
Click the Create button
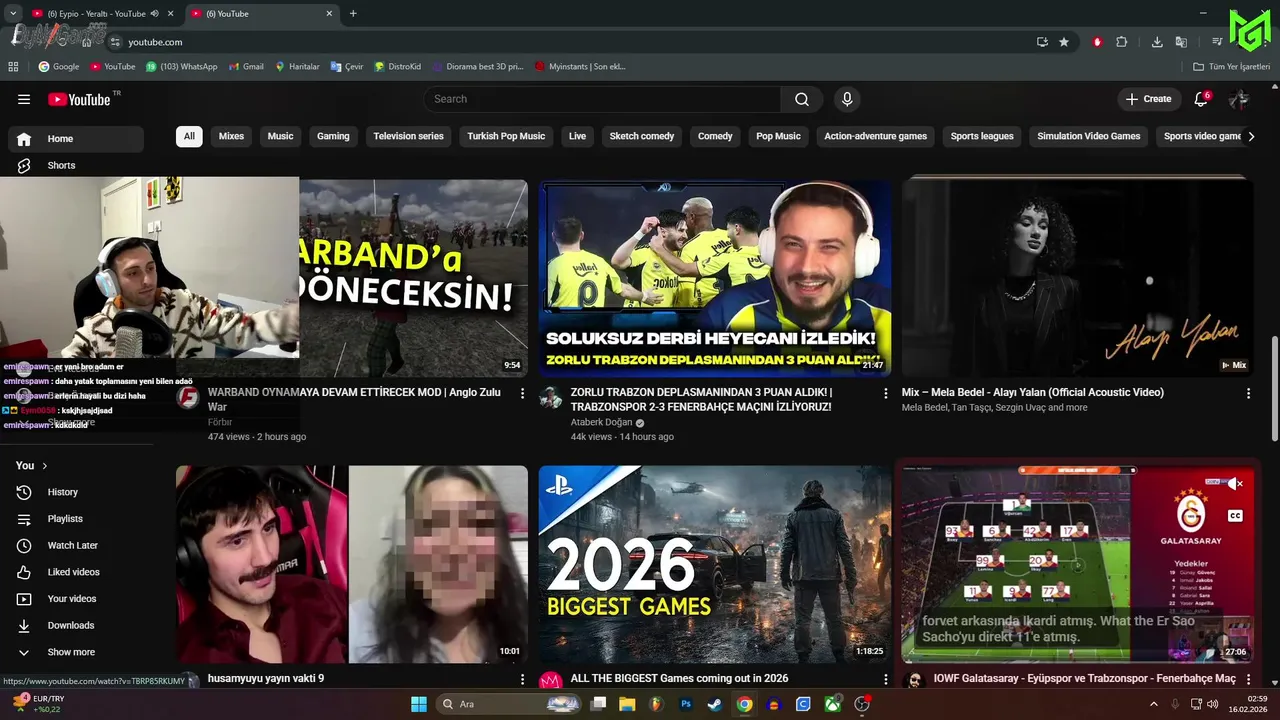tap(1148, 99)
